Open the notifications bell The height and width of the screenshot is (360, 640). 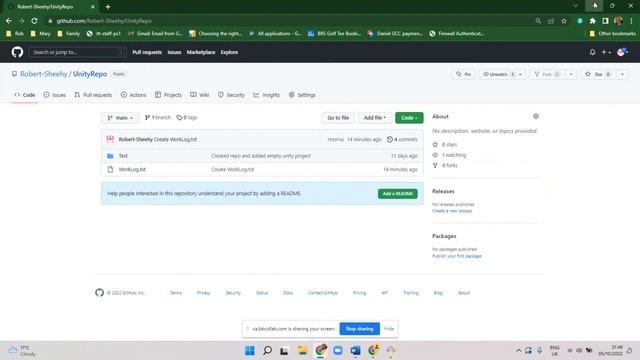coord(592,52)
